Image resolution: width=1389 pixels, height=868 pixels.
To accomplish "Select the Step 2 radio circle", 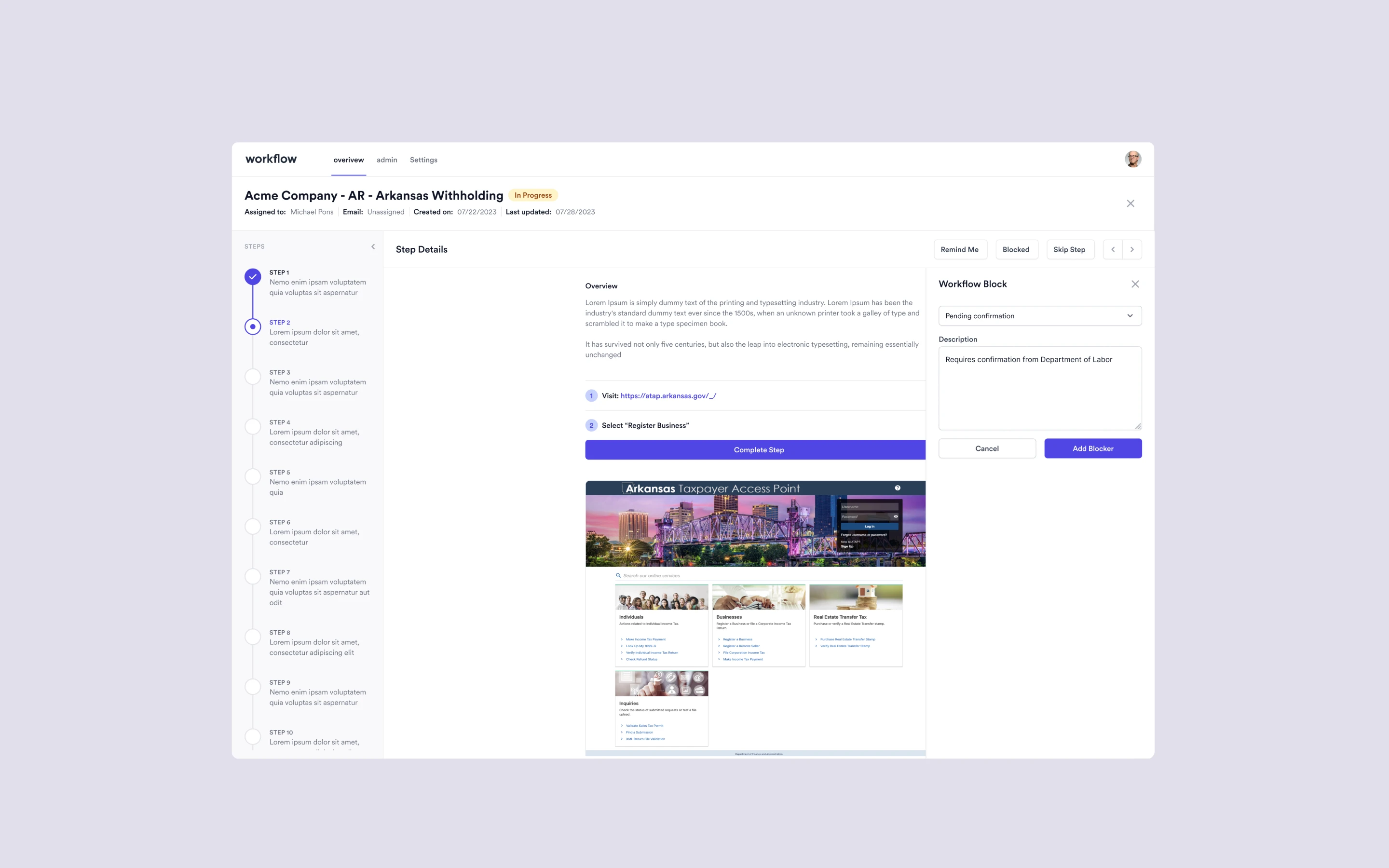I will (x=253, y=326).
